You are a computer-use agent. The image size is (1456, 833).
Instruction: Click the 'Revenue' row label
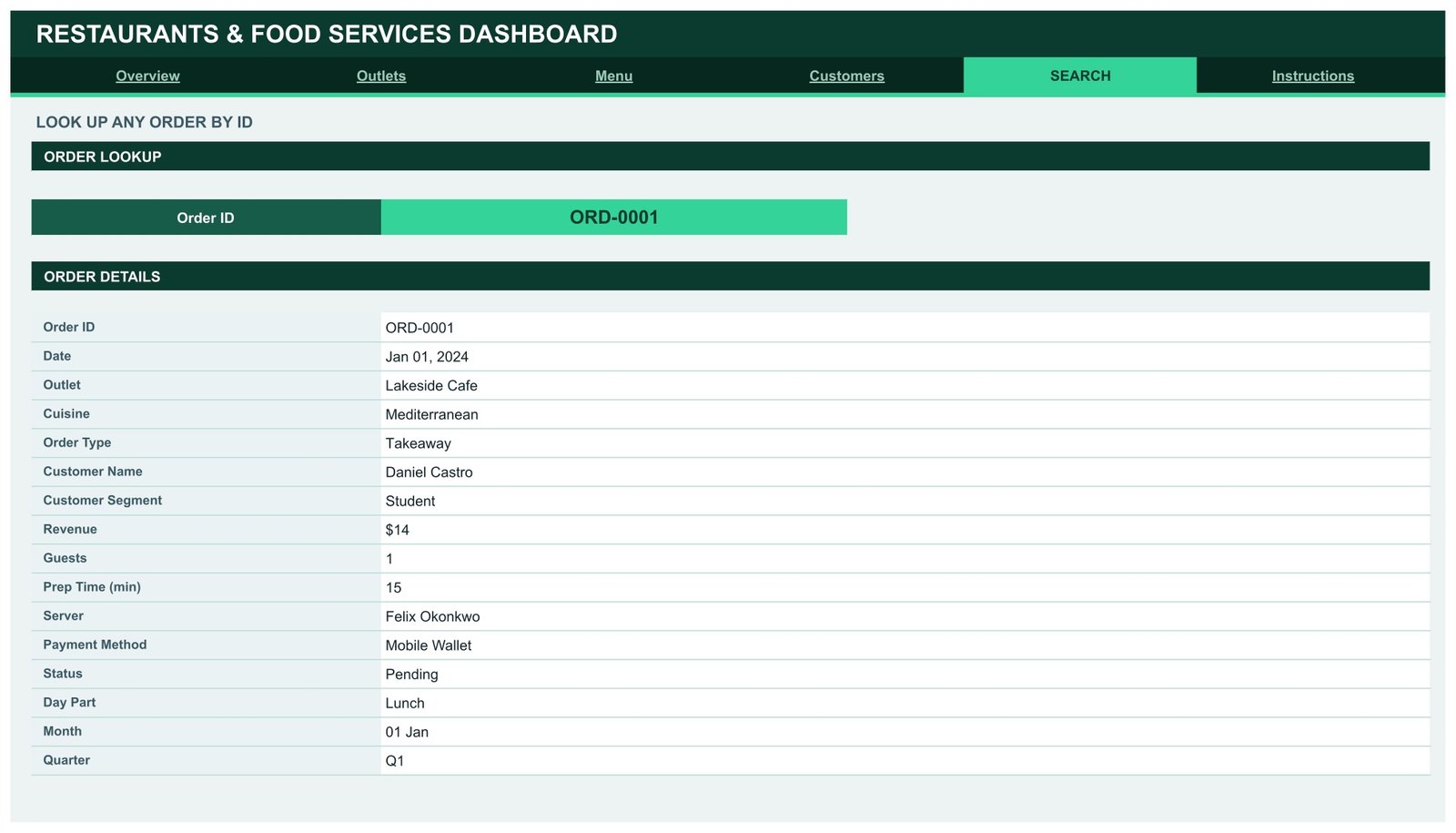click(70, 529)
